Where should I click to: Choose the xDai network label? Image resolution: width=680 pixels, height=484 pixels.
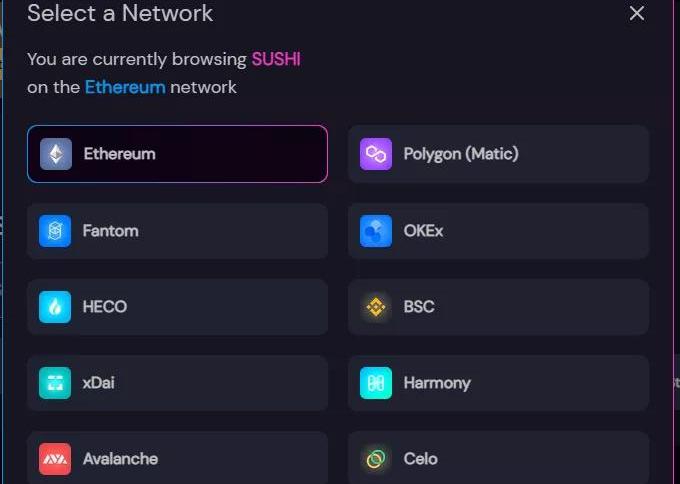(x=99, y=383)
